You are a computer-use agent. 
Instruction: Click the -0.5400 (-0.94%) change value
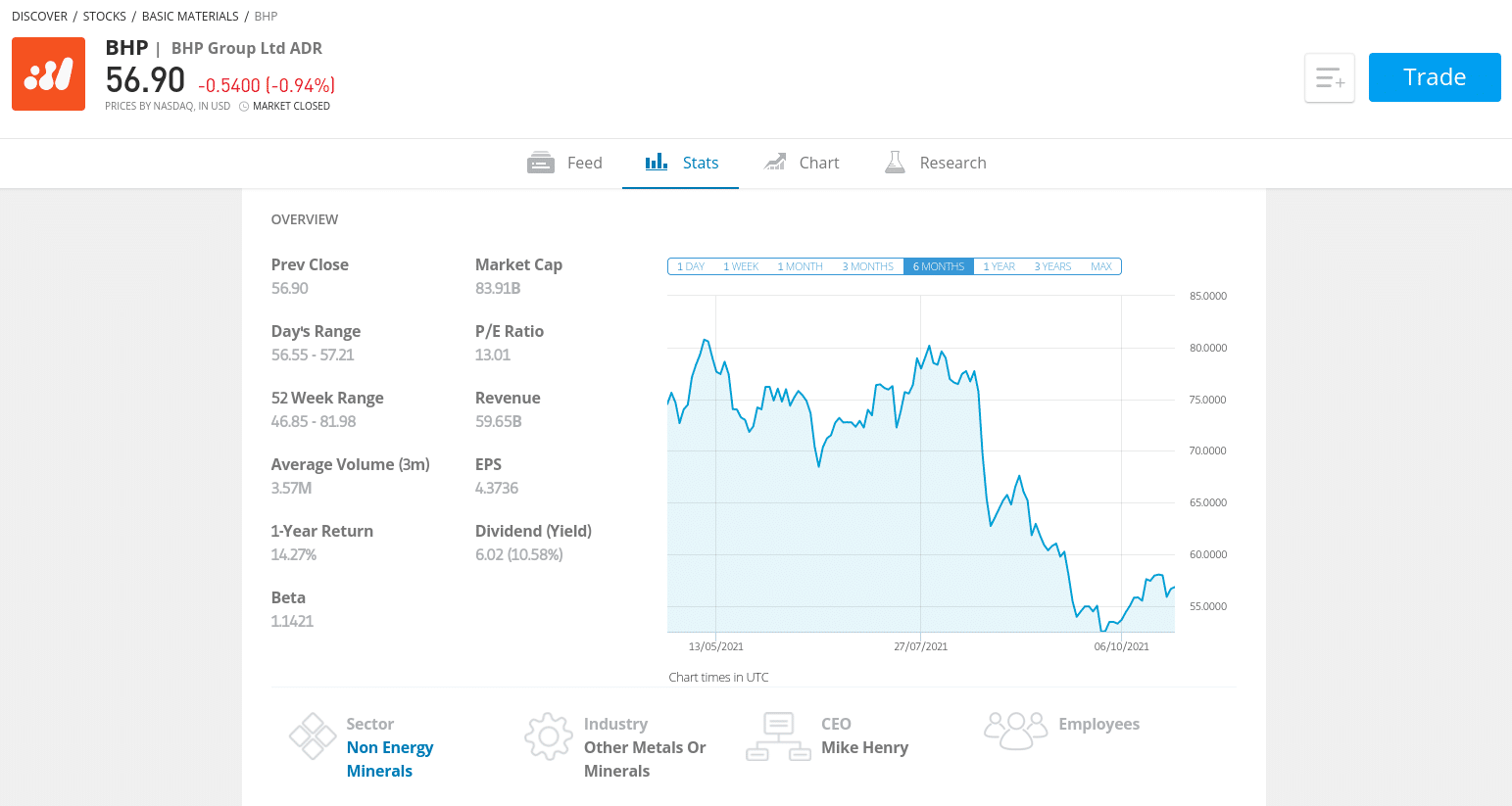(267, 85)
